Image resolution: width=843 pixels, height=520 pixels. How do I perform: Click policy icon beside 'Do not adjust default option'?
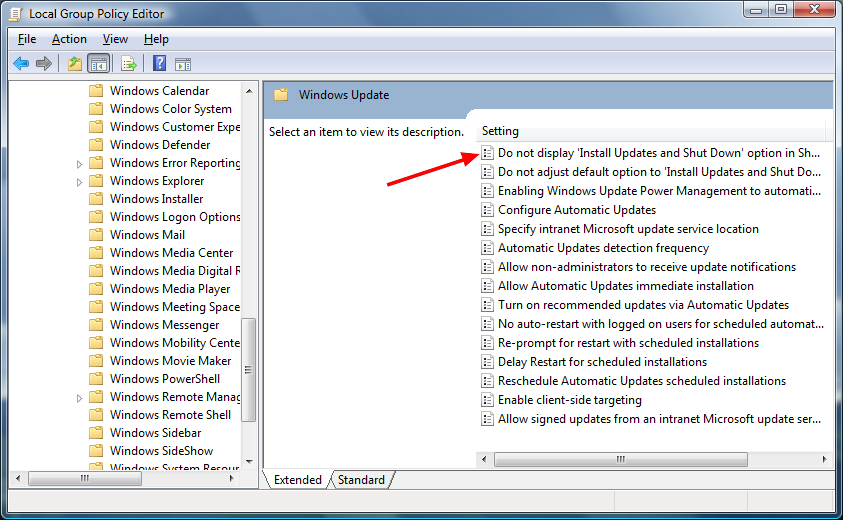click(487, 172)
